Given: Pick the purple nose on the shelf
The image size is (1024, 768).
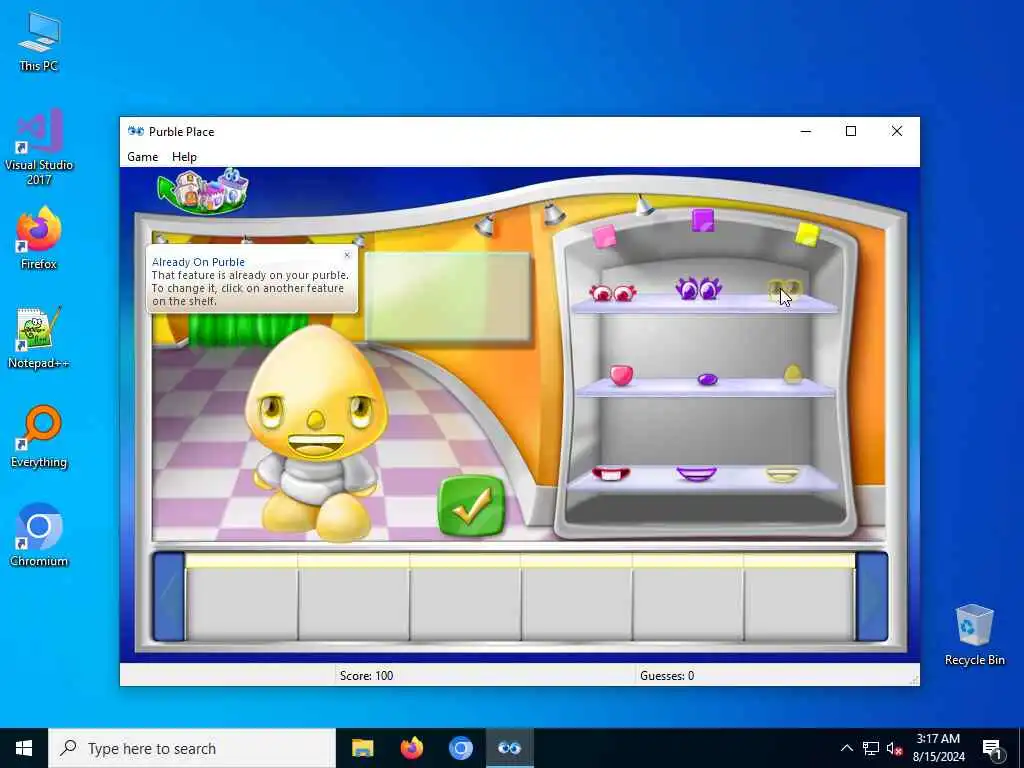Looking at the screenshot, I should coord(707,379).
